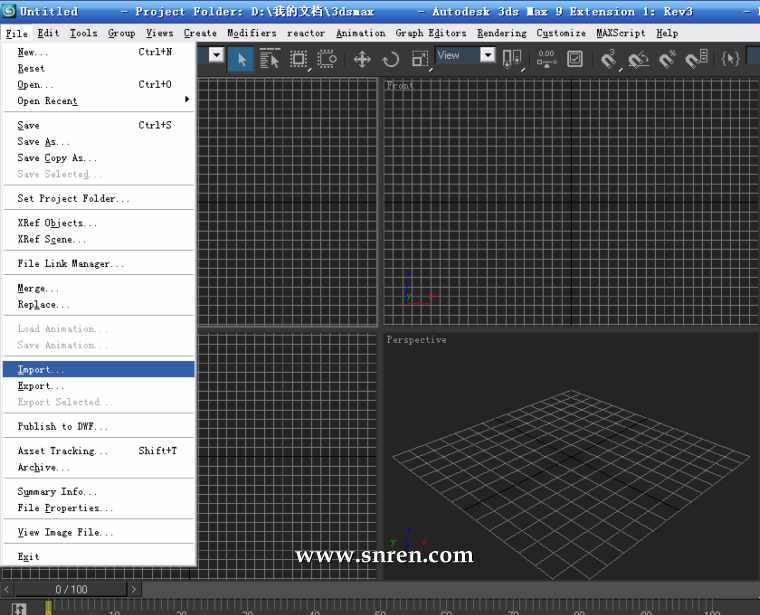Choose Open... in the File menu
Viewport: 760px width, 615px height.
tap(99, 84)
